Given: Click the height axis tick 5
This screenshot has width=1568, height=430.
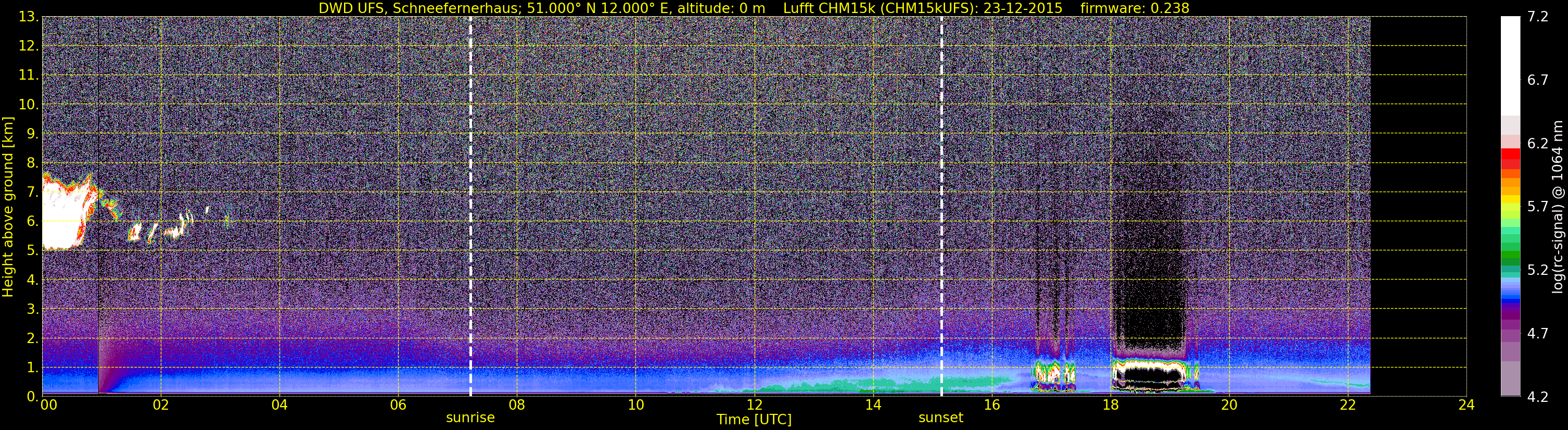Looking at the screenshot, I should tap(32, 251).
